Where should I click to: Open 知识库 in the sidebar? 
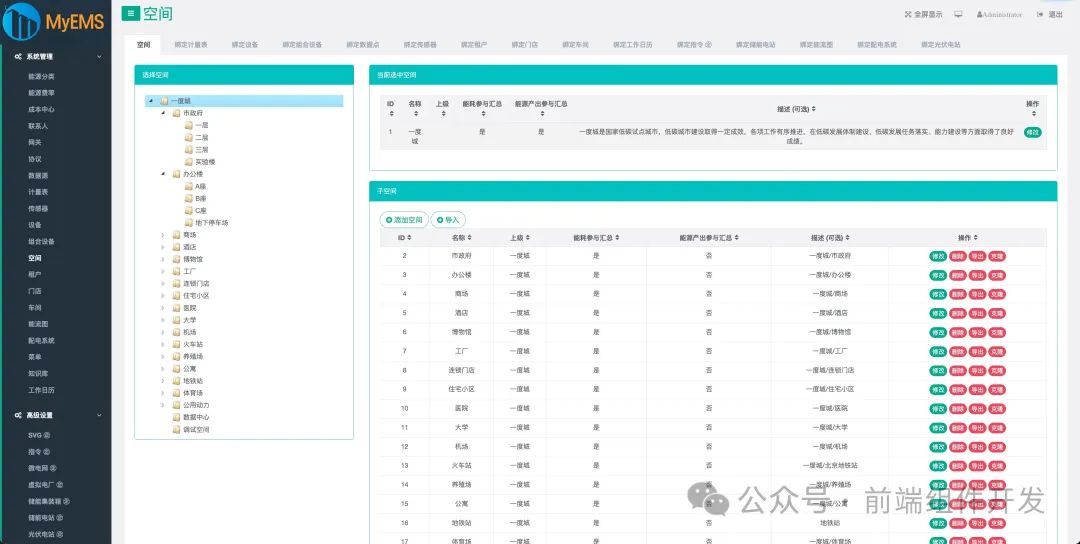[x=38, y=374]
